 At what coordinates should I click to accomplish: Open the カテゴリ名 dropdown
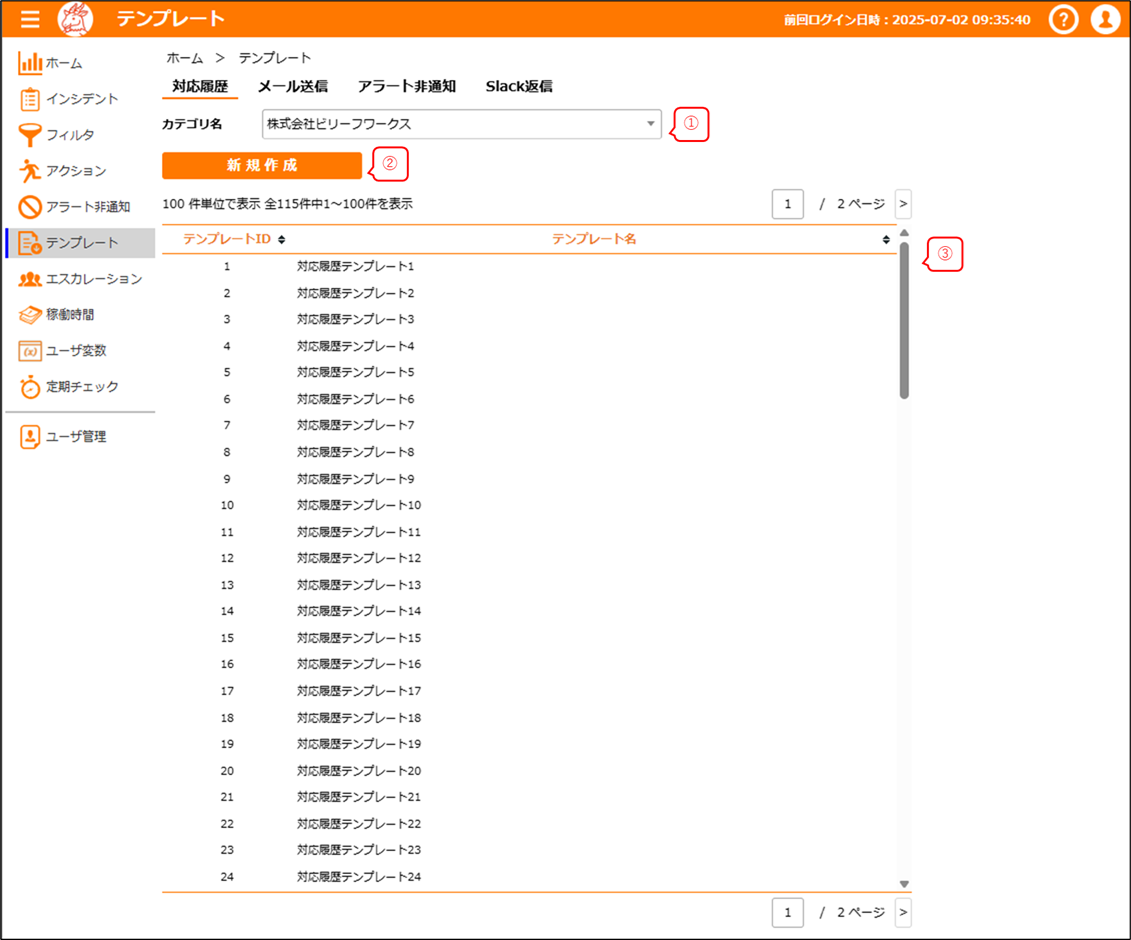(462, 124)
